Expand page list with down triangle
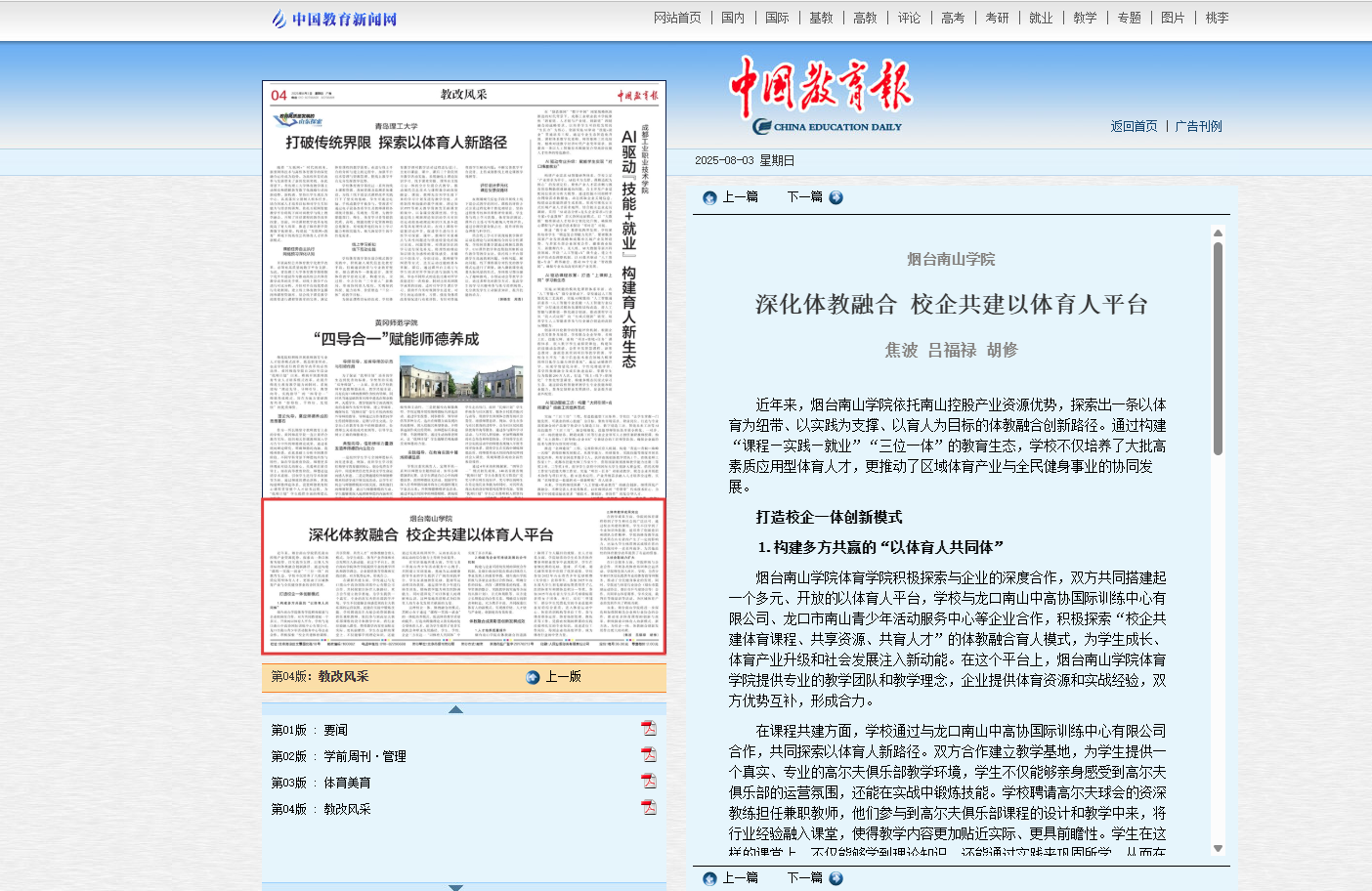Image resolution: width=1372 pixels, height=891 pixels. (x=455, y=887)
